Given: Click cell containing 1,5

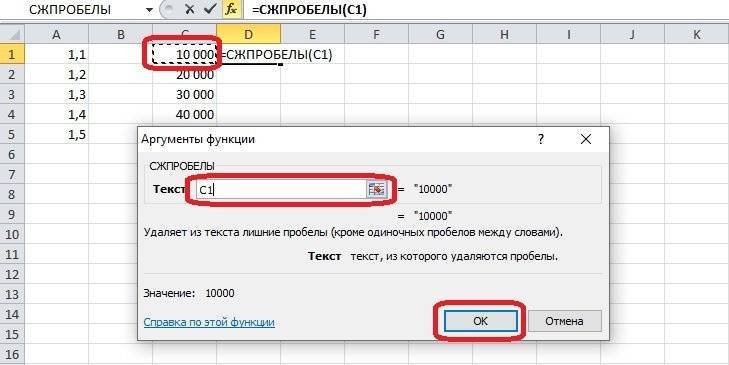Looking at the screenshot, I should click(x=56, y=135).
